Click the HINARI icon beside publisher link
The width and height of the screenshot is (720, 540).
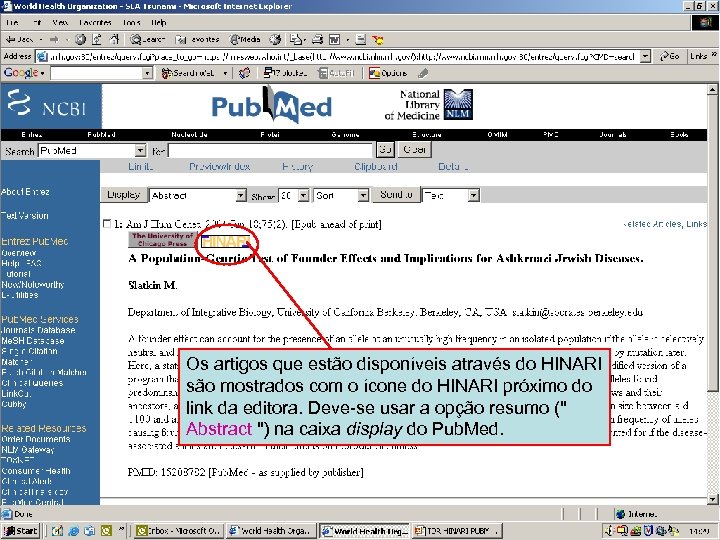[x=226, y=241]
